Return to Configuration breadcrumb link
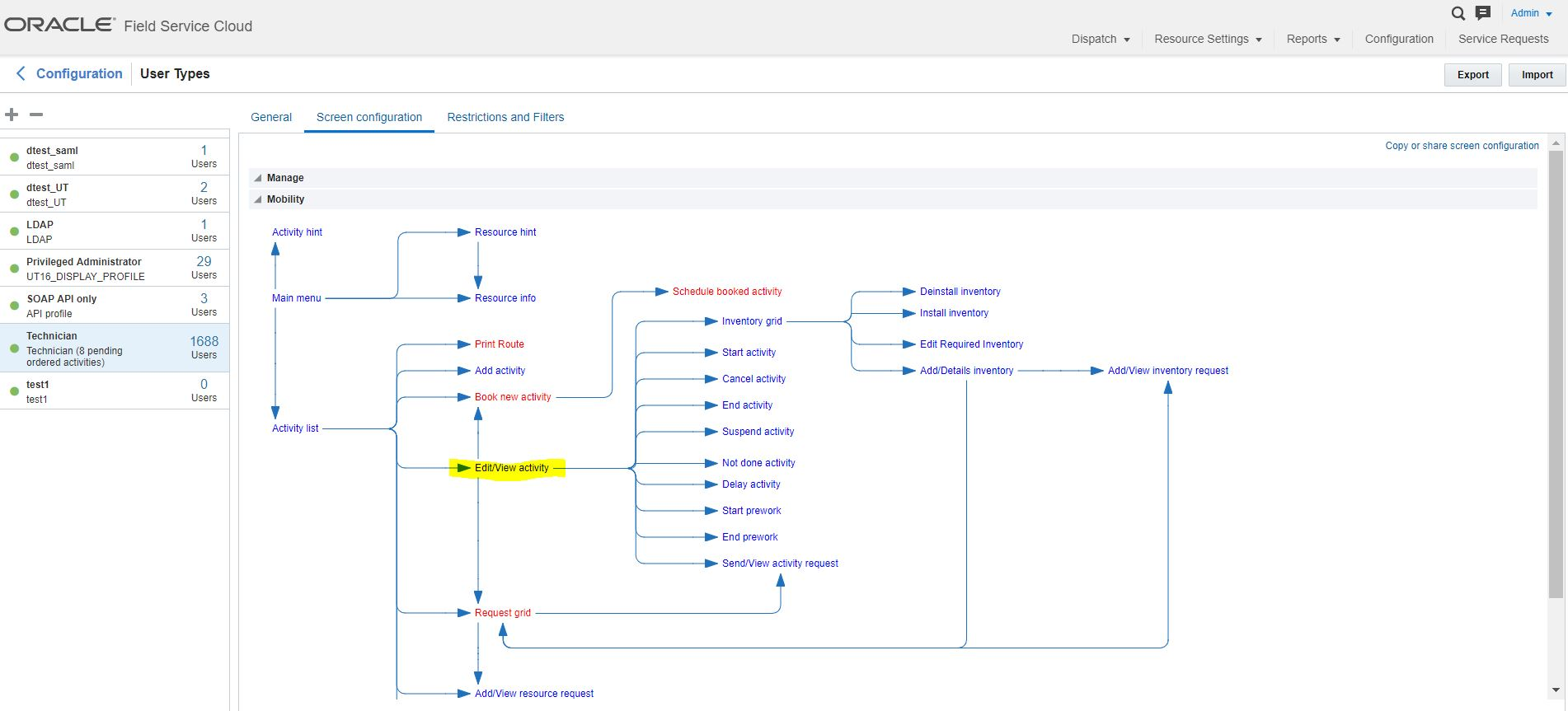 pos(79,73)
